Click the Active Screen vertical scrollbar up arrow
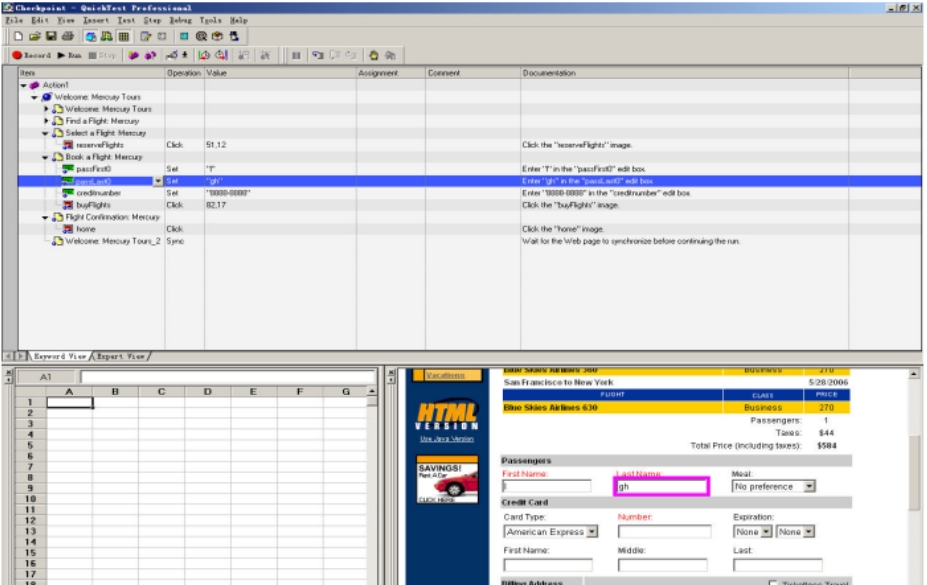This screenshot has width=927, height=585. pos(914,374)
